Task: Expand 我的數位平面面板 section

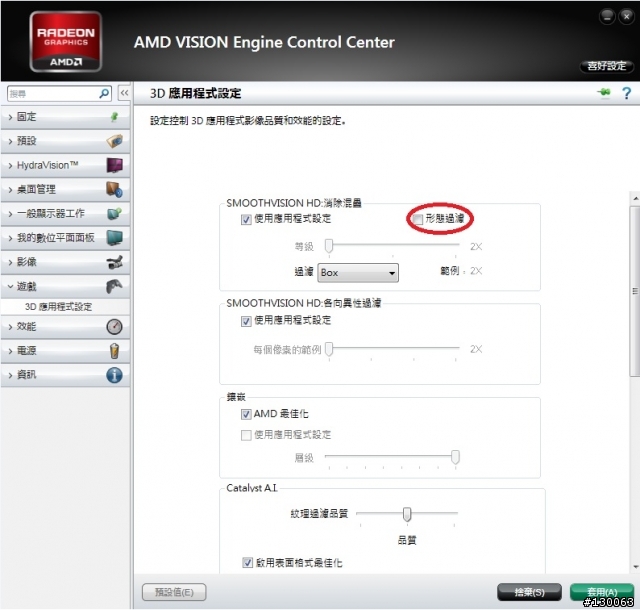Action: point(65,238)
